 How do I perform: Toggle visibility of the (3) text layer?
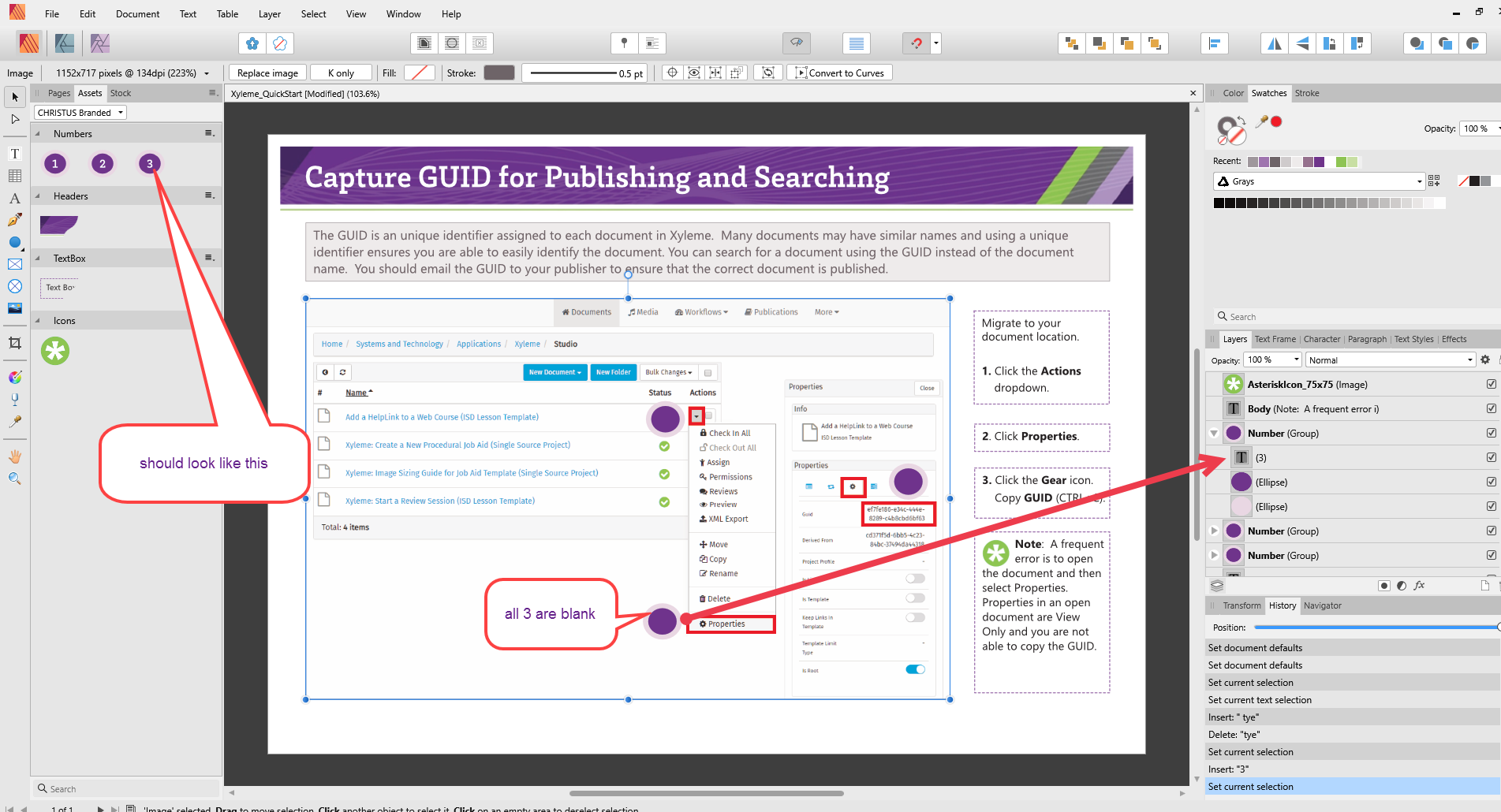pos(1492,457)
